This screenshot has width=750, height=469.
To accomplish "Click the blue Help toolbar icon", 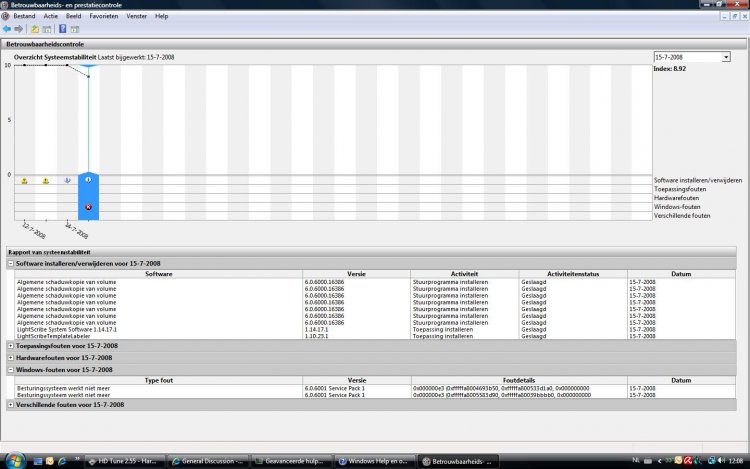I will pos(62,29).
